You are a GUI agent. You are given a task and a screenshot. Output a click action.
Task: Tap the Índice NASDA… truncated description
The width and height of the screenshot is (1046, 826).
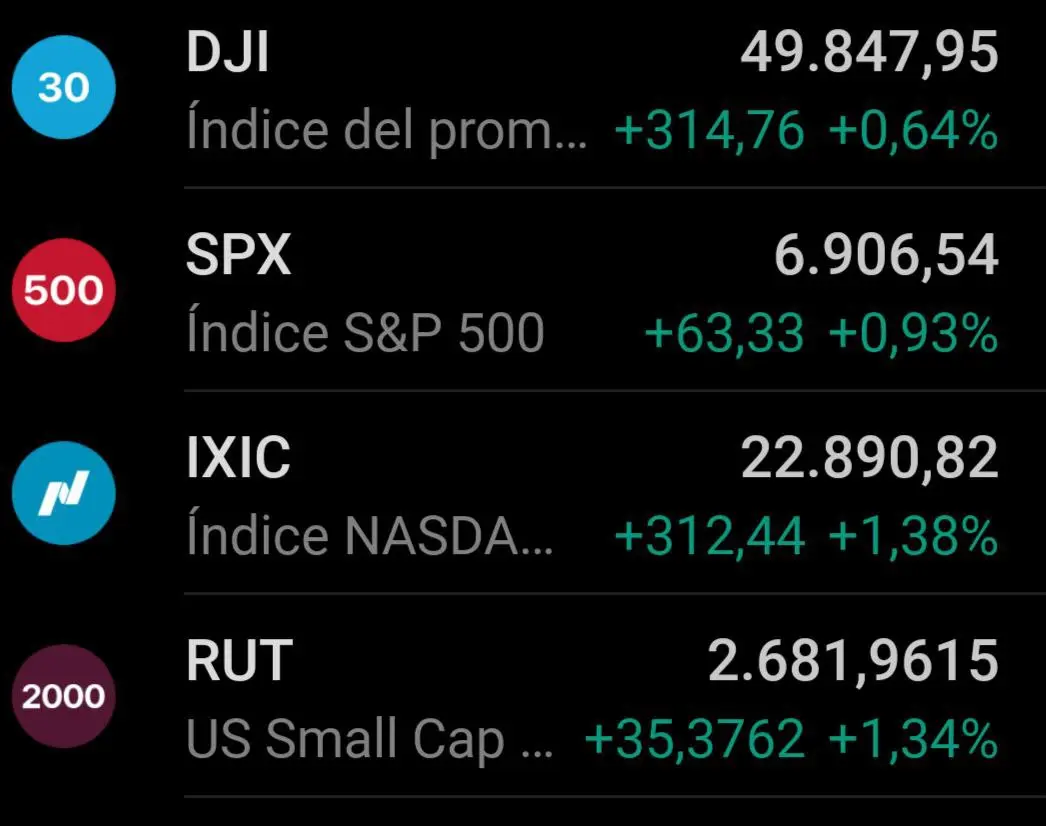pyautogui.click(x=369, y=537)
